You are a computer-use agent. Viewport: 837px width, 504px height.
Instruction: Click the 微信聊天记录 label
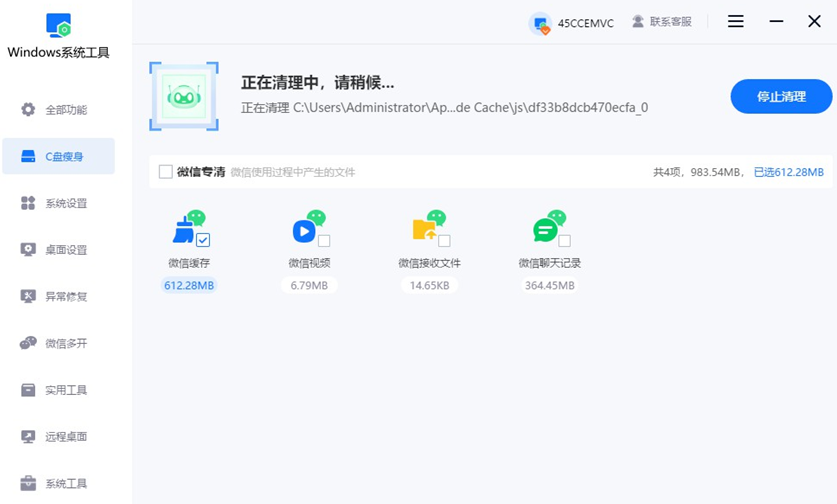(549, 263)
